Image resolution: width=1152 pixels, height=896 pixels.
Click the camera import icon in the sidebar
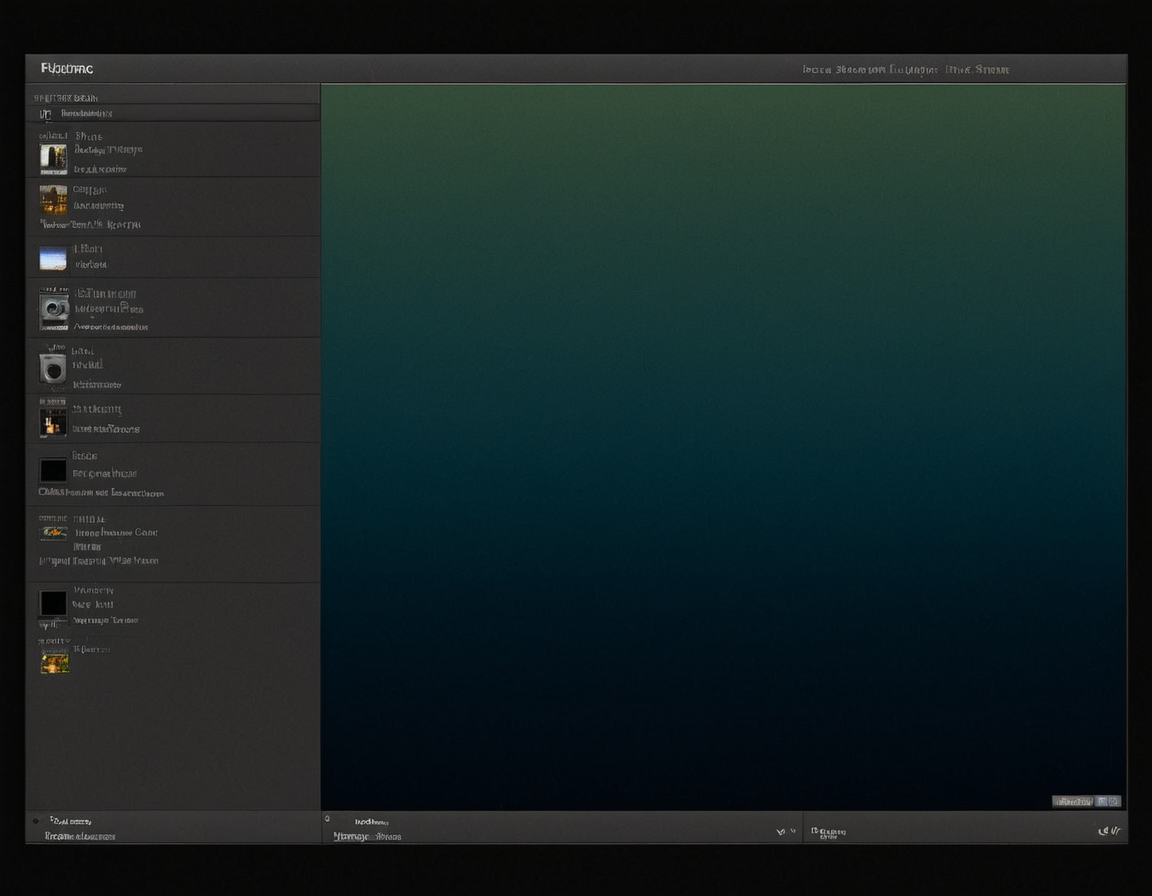pyautogui.click(x=54, y=309)
